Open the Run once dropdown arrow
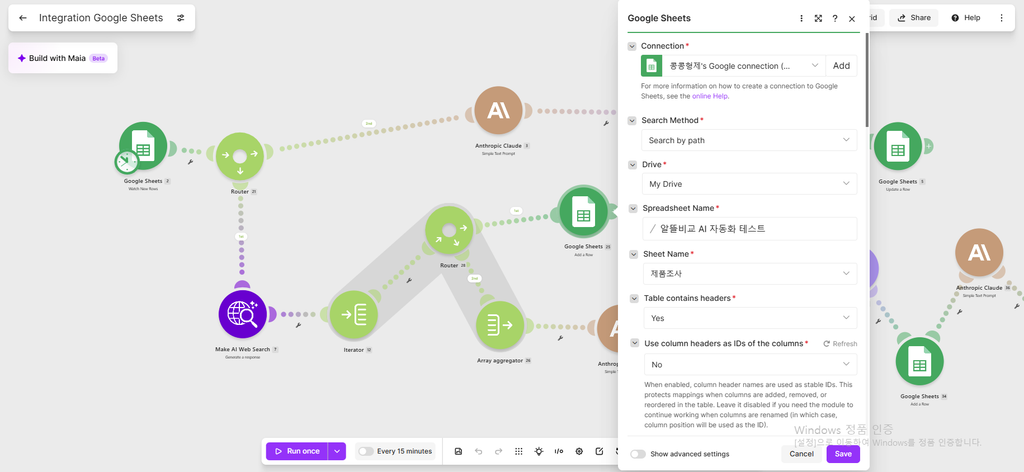The width and height of the screenshot is (1024, 472). click(x=337, y=451)
